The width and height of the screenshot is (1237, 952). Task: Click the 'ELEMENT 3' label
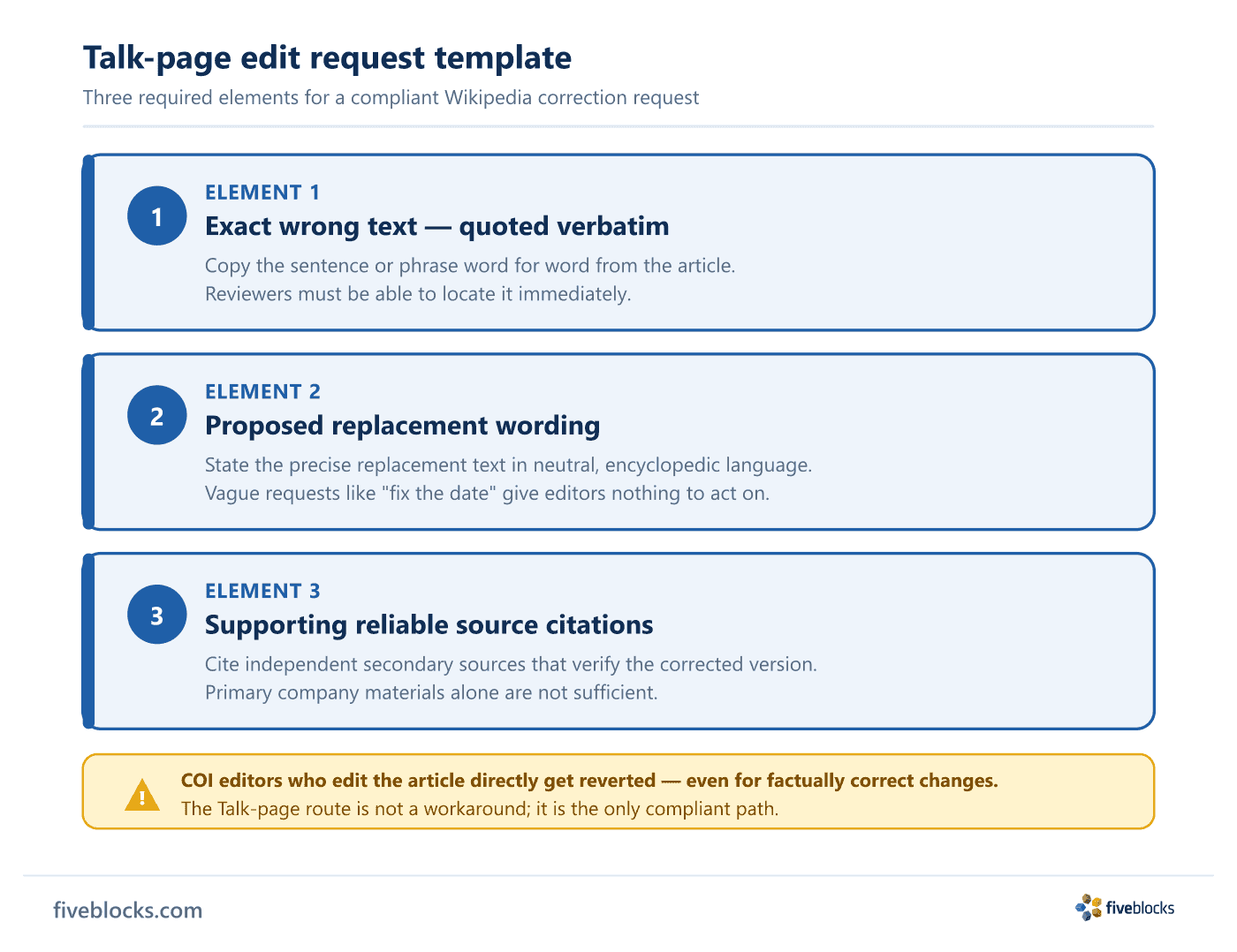click(x=262, y=592)
